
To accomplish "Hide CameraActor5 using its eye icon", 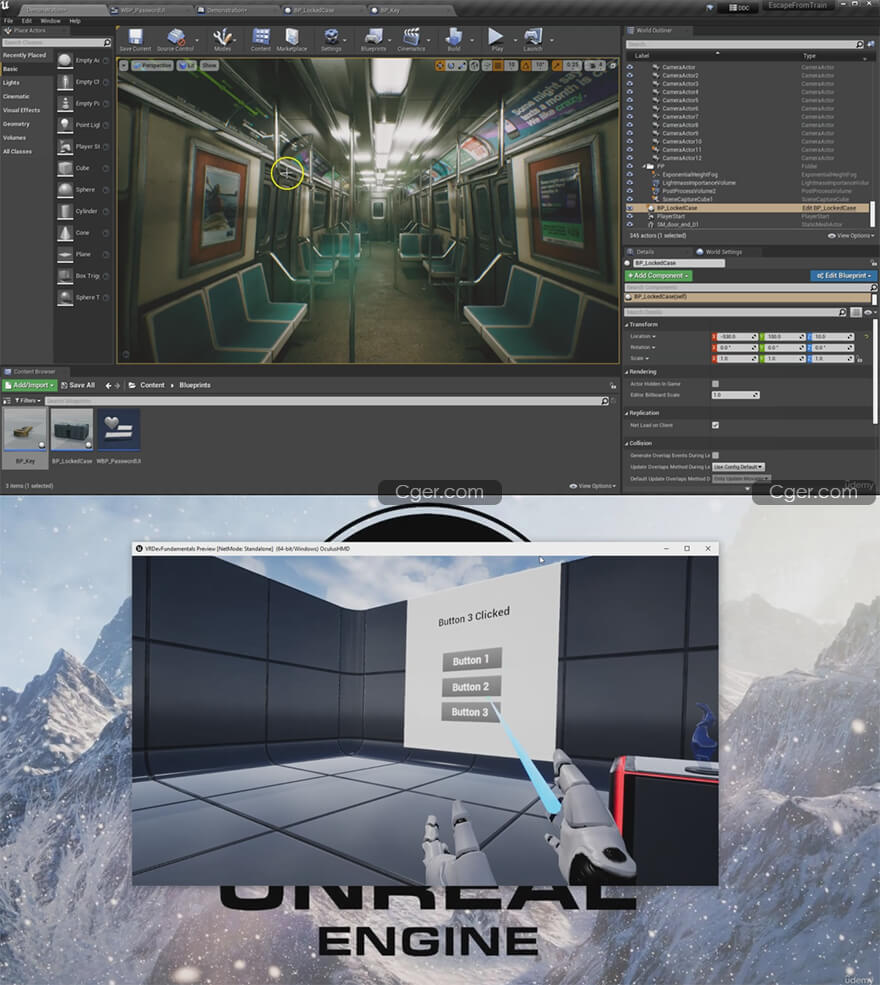I will click(630, 100).
